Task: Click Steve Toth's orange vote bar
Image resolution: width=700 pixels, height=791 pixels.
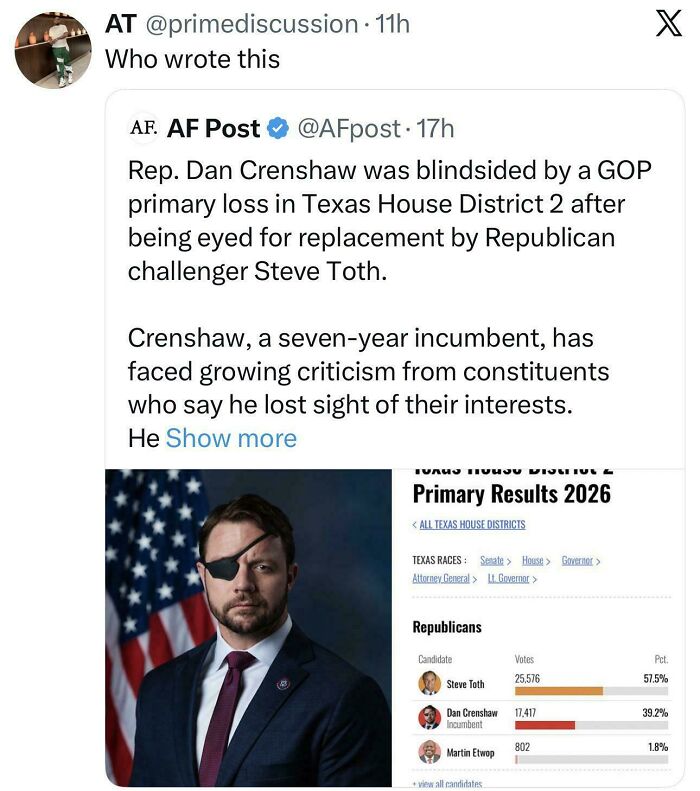Action: (558, 691)
